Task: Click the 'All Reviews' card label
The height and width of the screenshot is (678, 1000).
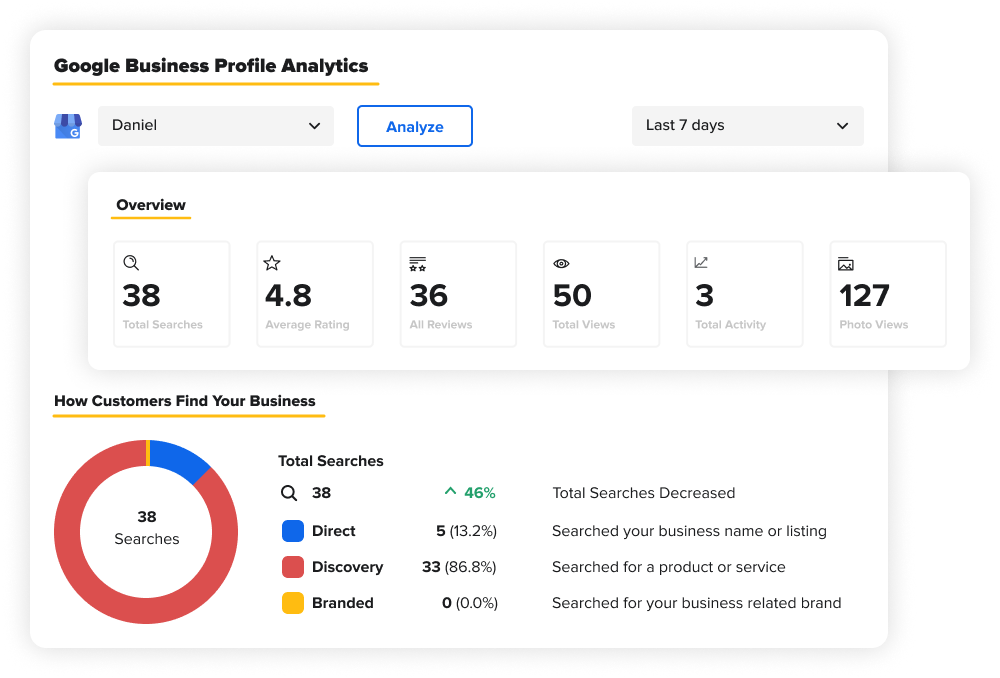Action: (441, 325)
